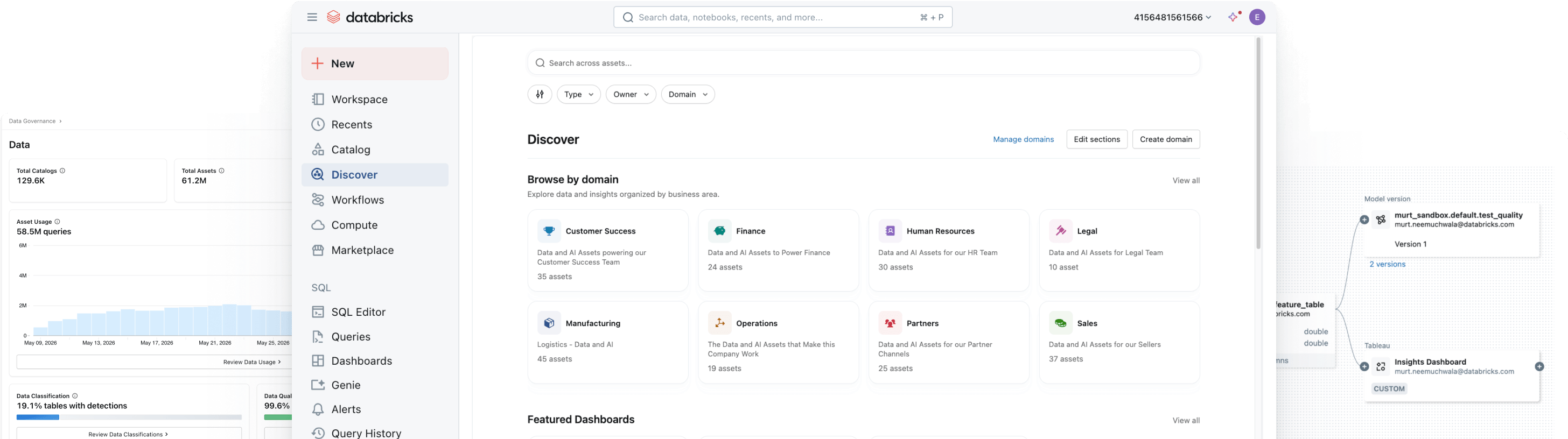1568x439 pixels.
Task: Click the info icon beside Total Catalogs
Action: (62, 171)
